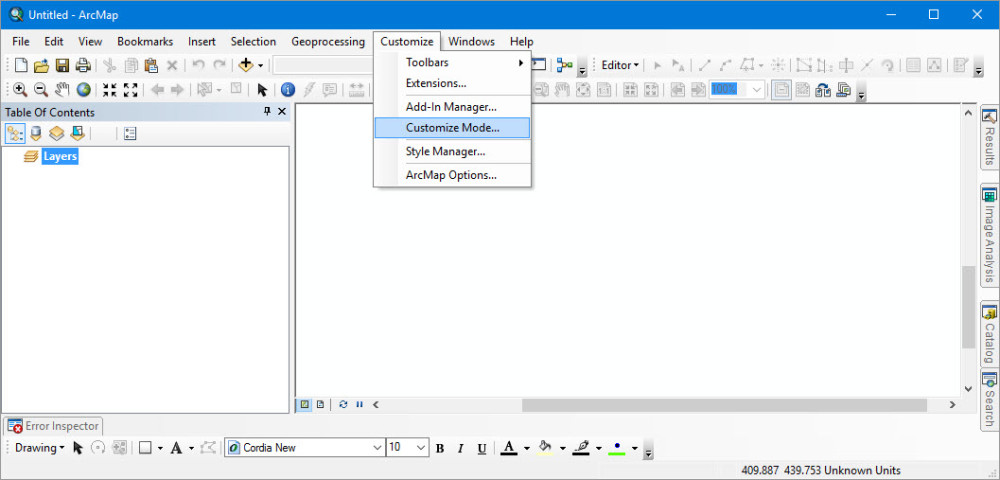Click the Add Data button
Image resolution: width=1000 pixels, height=480 pixels.
pyautogui.click(x=246, y=65)
